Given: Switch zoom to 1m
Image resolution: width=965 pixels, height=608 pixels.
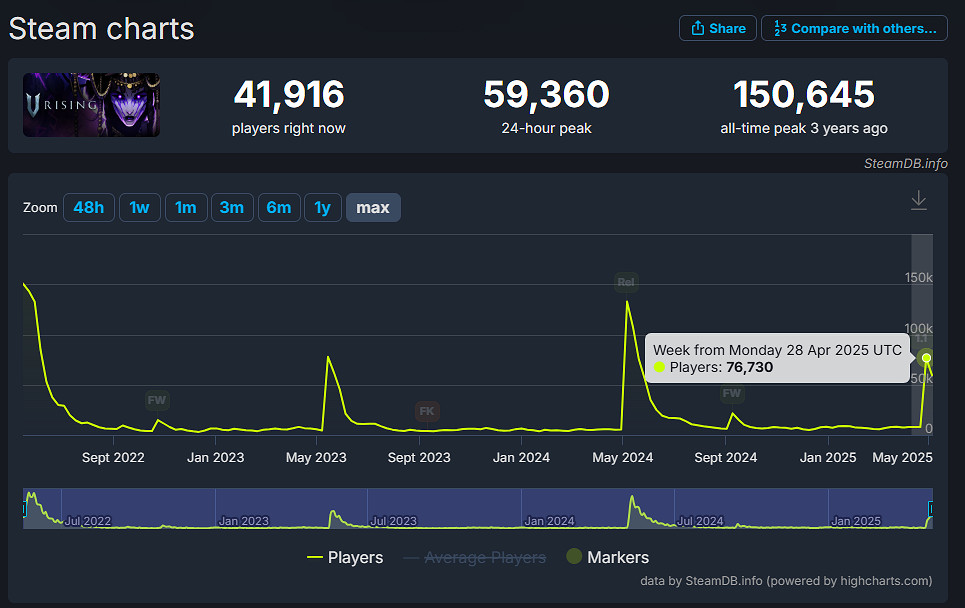Looking at the screenshot, I should pyautogui.click(x=185, y=207).
